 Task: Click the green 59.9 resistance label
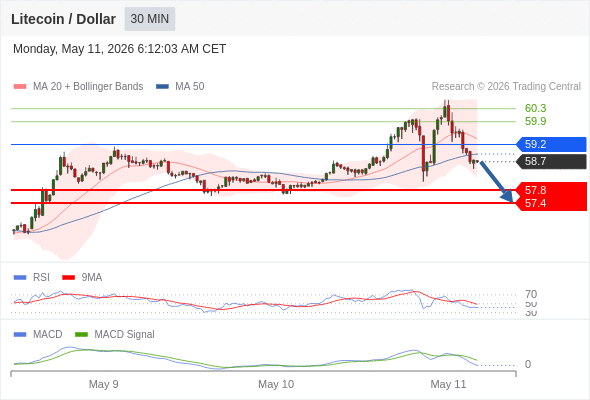coord(535,121)
